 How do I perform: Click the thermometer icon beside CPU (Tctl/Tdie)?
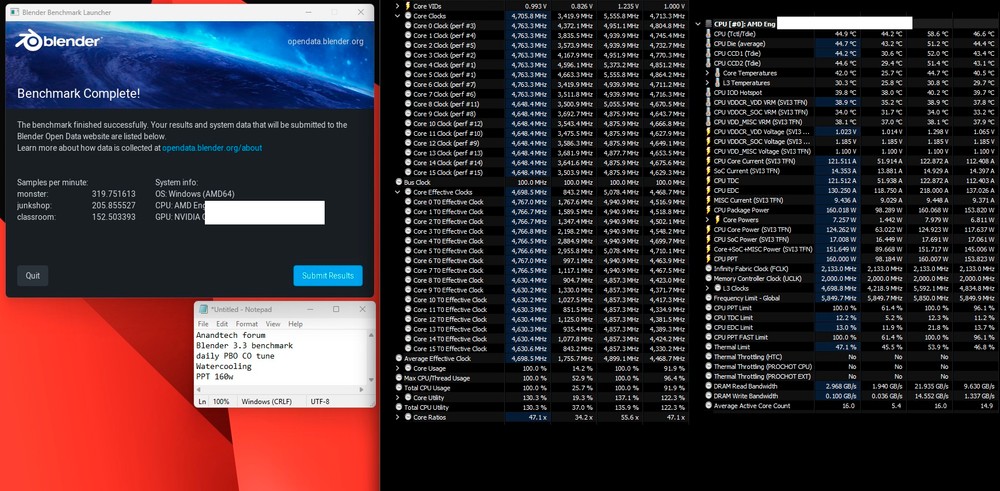tap(709, 33)
